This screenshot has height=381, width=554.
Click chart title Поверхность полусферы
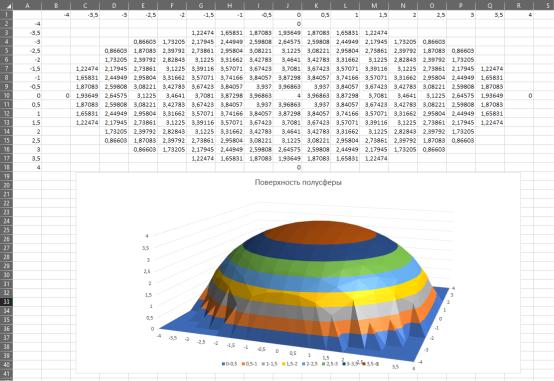pos(298,182)
